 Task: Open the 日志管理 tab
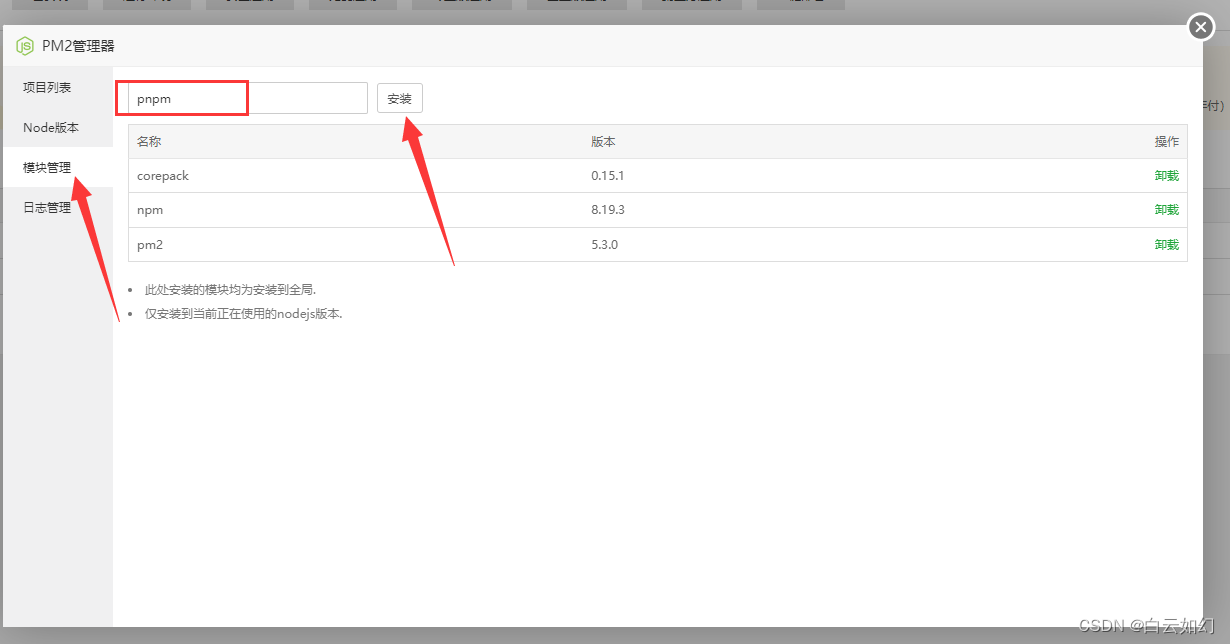[x=57, y=207]
